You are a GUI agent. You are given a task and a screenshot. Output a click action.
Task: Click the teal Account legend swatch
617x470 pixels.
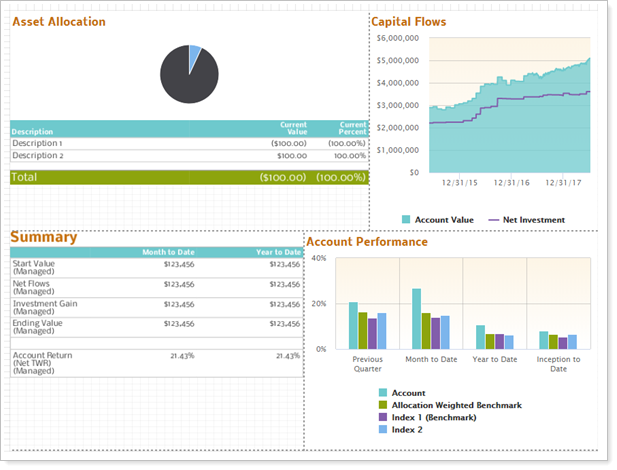point(383,393)
